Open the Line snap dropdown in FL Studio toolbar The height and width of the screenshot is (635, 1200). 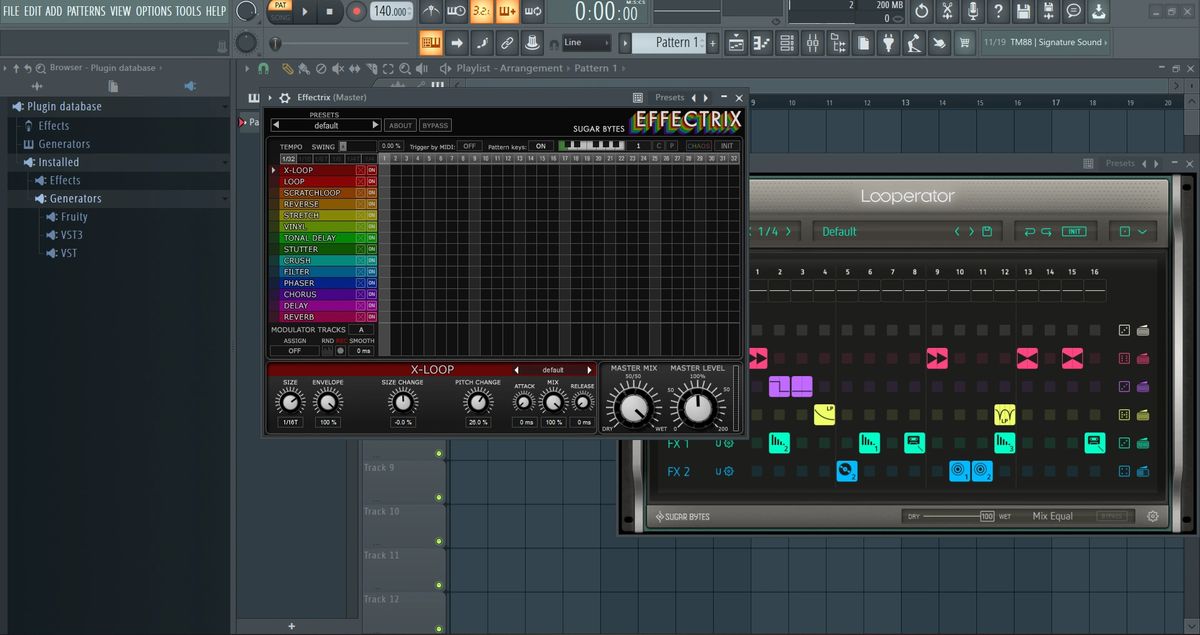(x=588, y=43)
